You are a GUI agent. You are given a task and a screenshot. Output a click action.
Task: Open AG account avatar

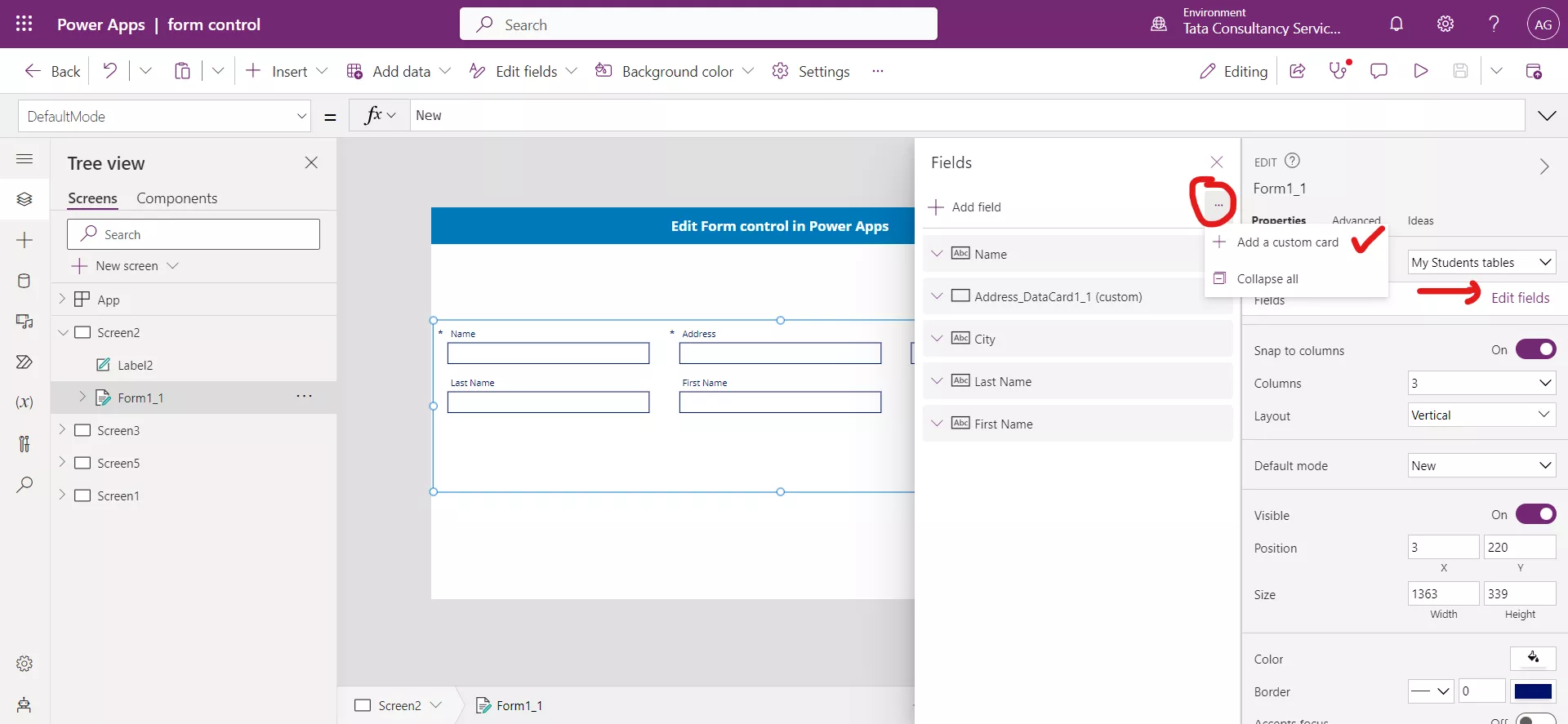(x=1543, y=24)
